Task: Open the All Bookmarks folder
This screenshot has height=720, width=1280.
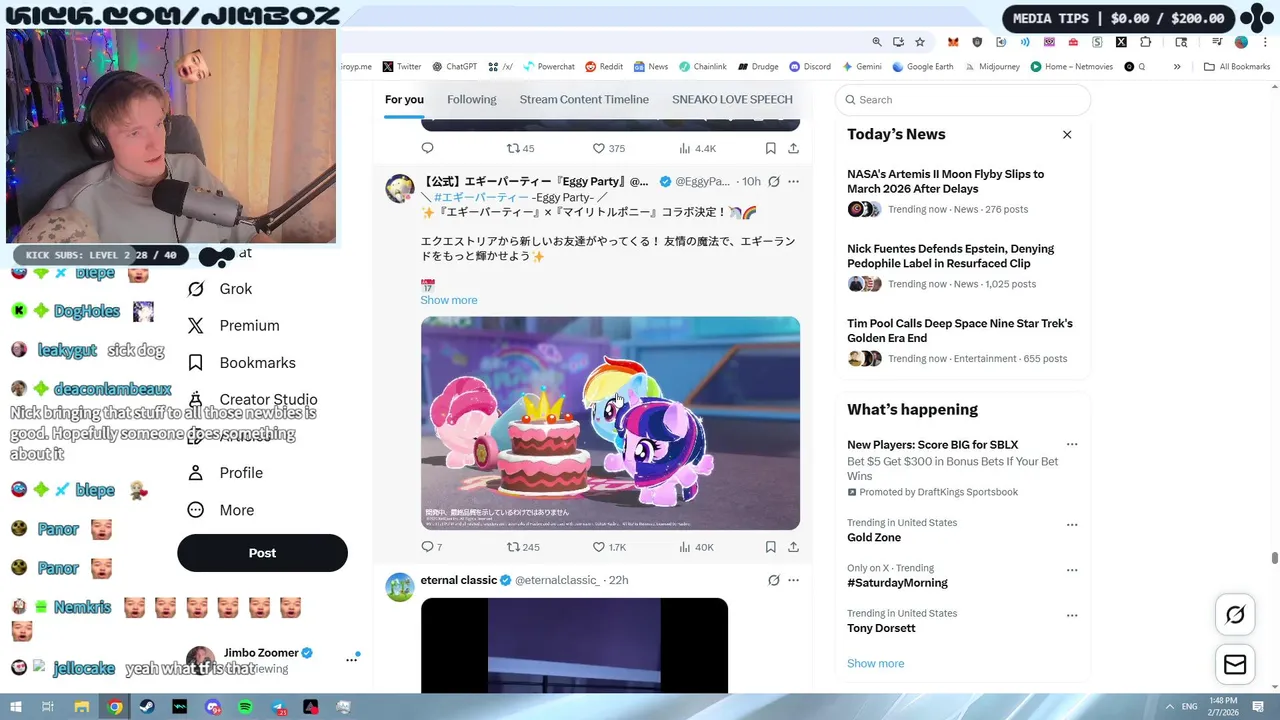Action: (x=1237, y=67)
